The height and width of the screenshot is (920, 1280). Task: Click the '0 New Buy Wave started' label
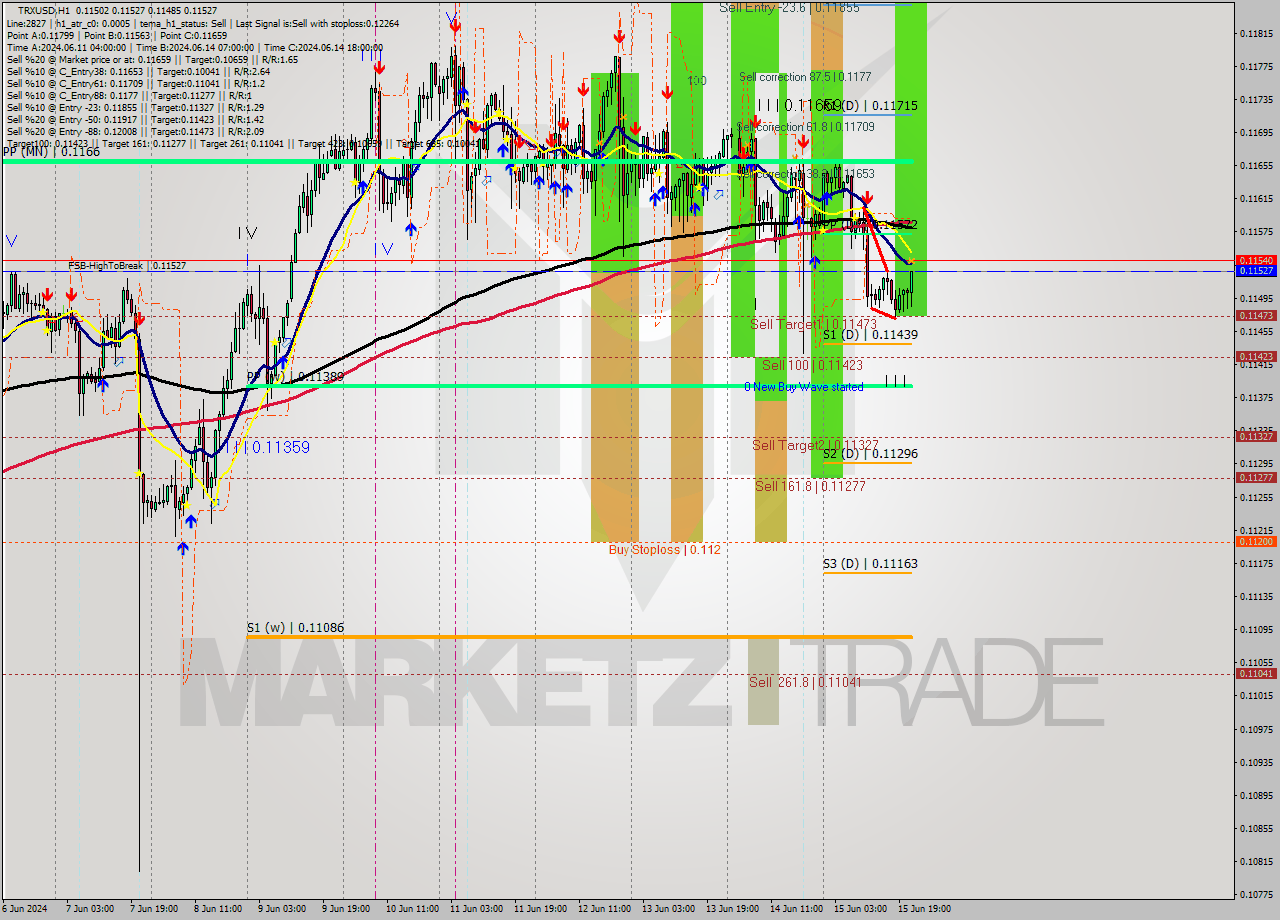(803, 387)
